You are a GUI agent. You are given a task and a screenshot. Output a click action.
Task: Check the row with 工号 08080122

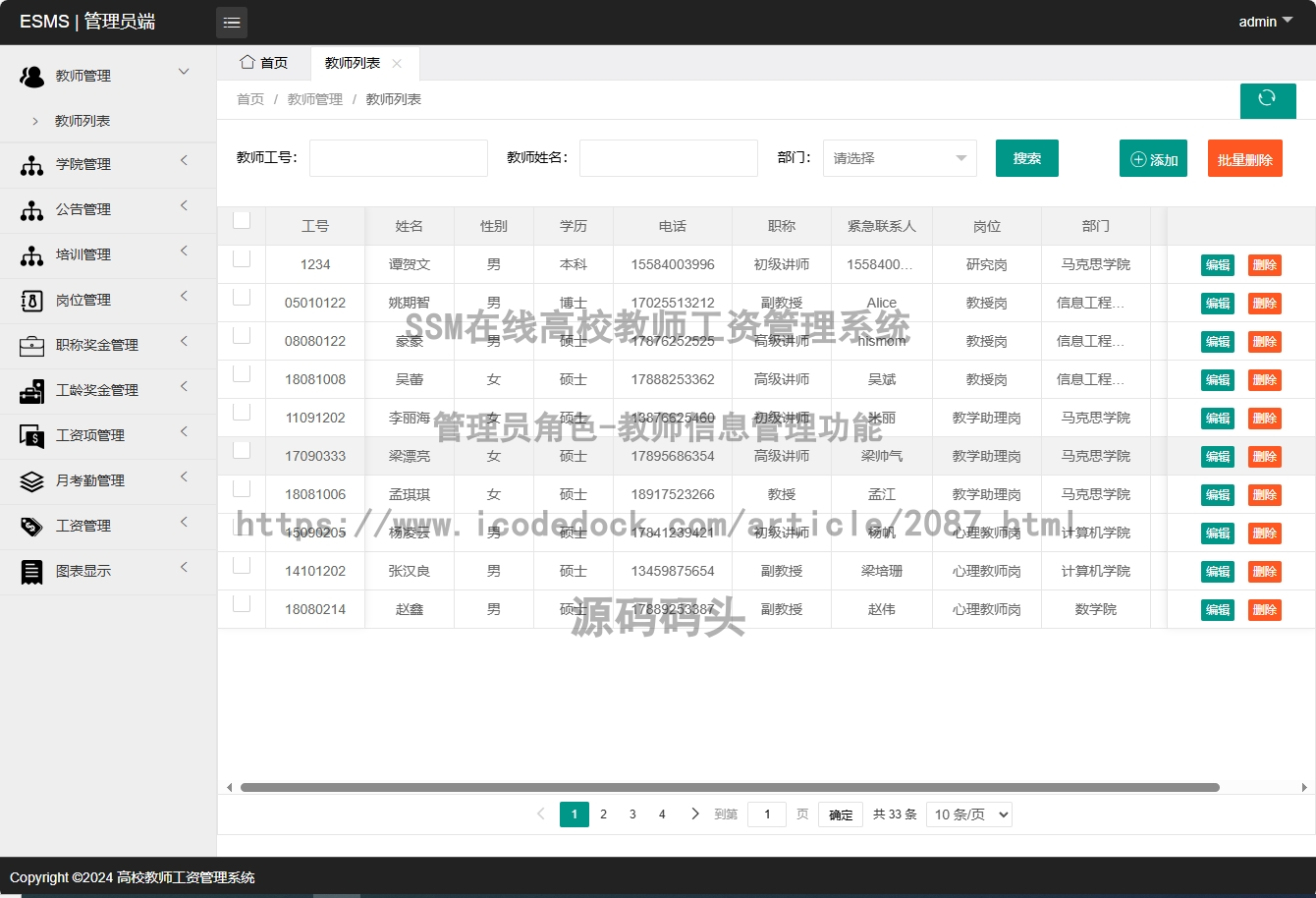click(242, 335)
